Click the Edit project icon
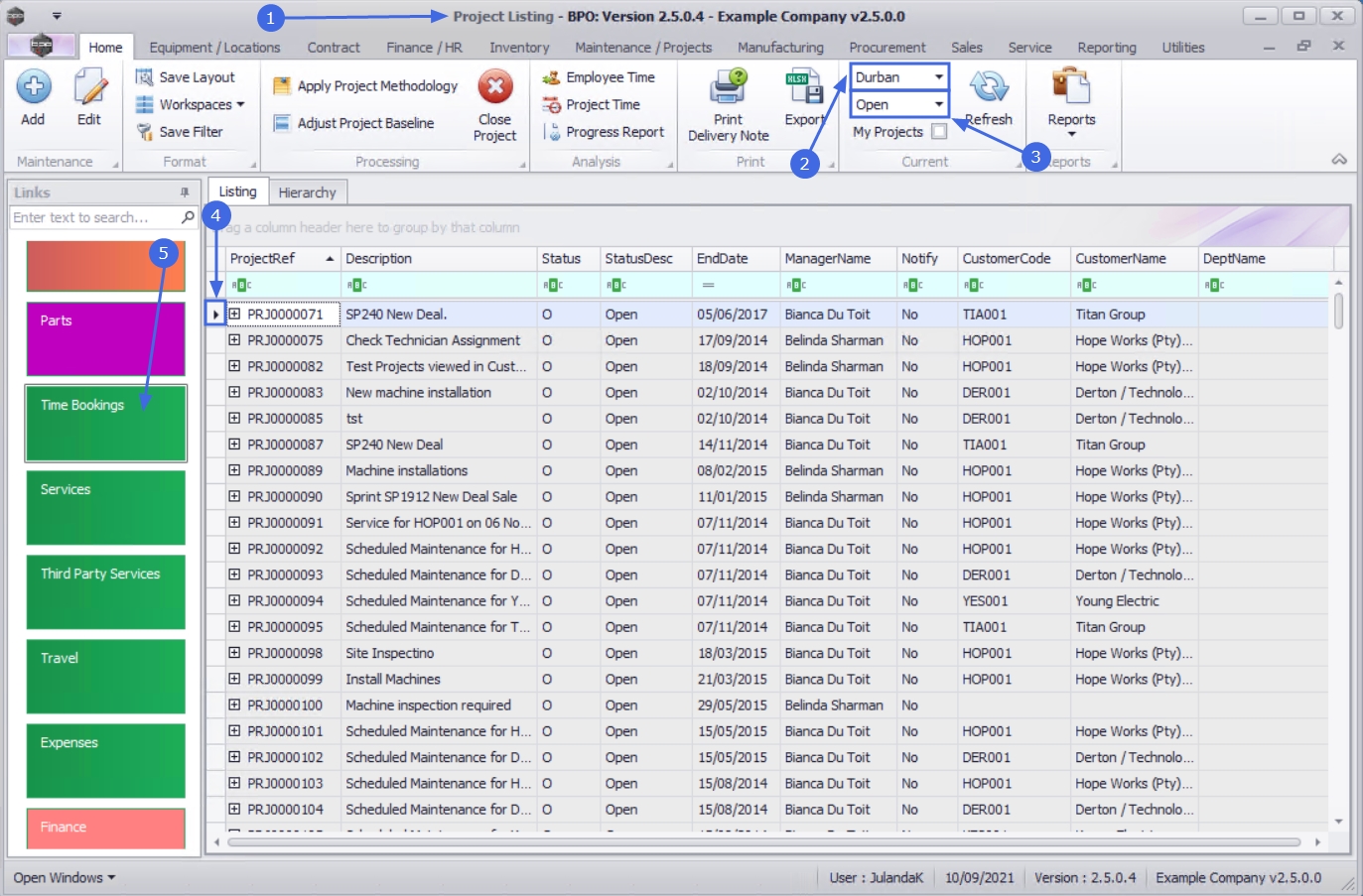The width and height of the screenshot is (1363, 896). [89, 88]
